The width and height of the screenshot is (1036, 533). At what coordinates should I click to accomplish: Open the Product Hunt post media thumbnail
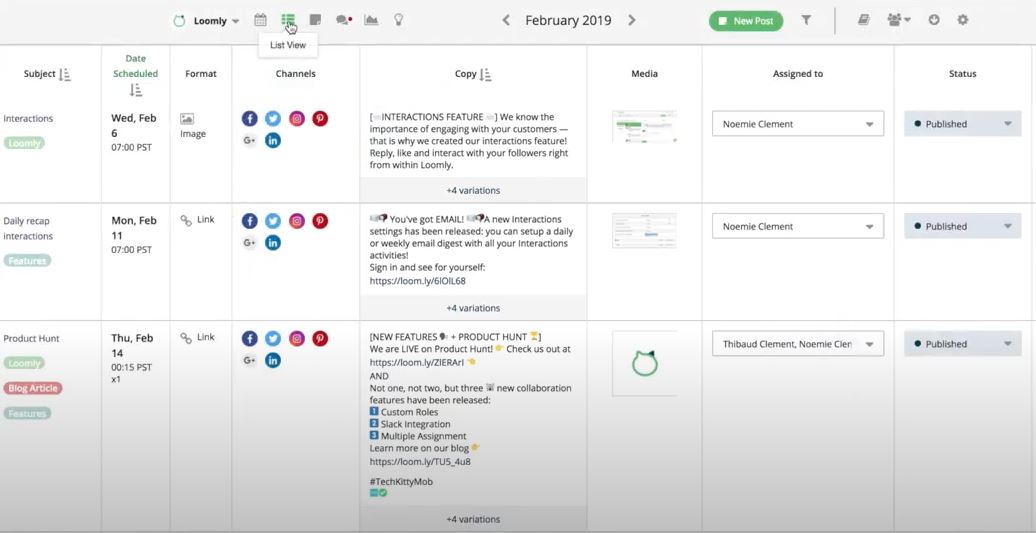(644, 363)
